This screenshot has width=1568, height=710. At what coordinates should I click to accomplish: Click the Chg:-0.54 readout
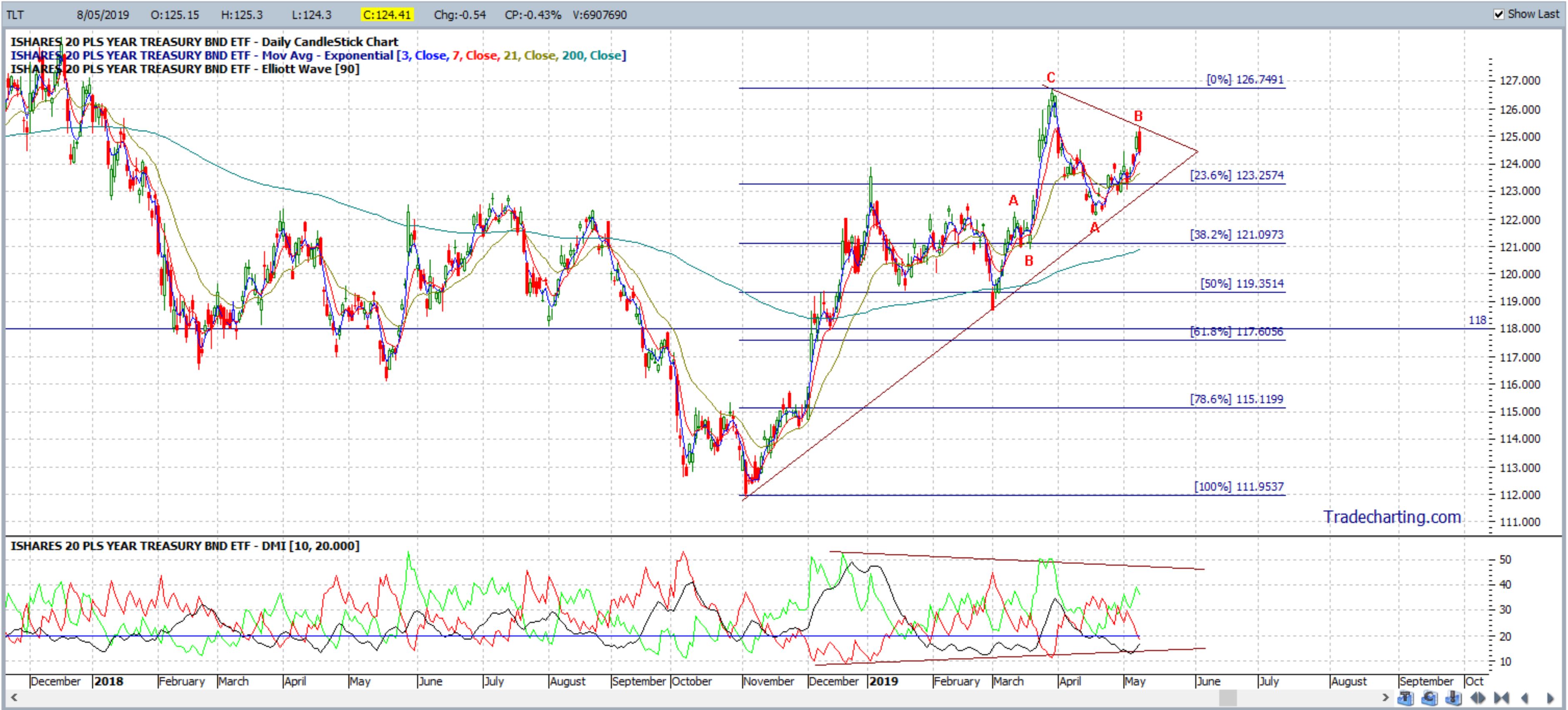[x=460, y=15]
